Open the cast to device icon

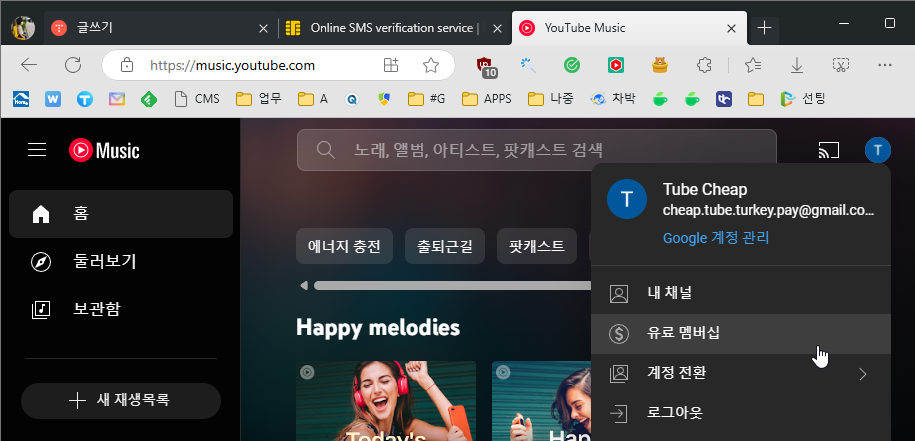[829, 150]
